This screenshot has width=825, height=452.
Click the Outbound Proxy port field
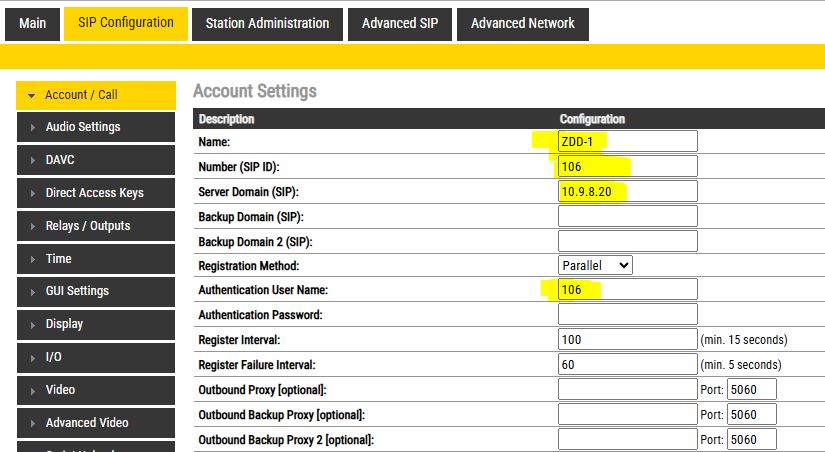[x=751, y=389]
